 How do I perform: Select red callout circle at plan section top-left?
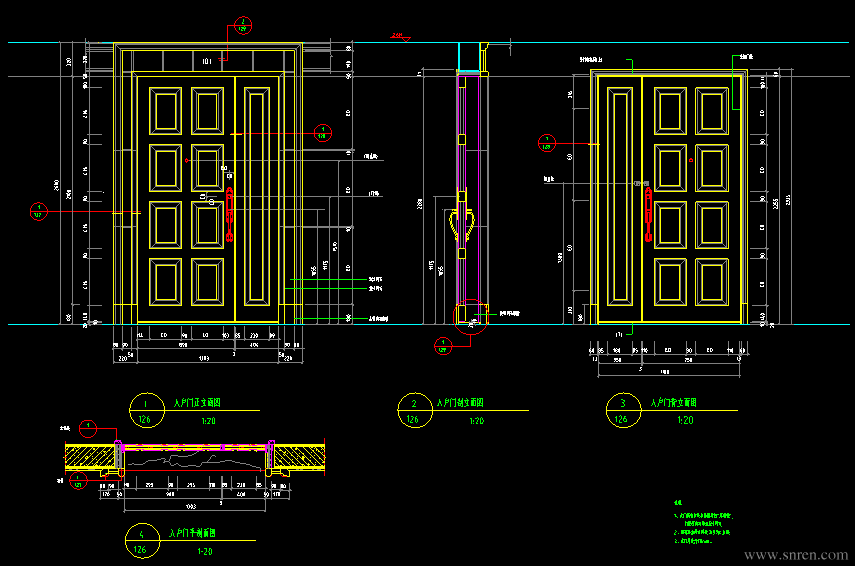click(88, 429)
